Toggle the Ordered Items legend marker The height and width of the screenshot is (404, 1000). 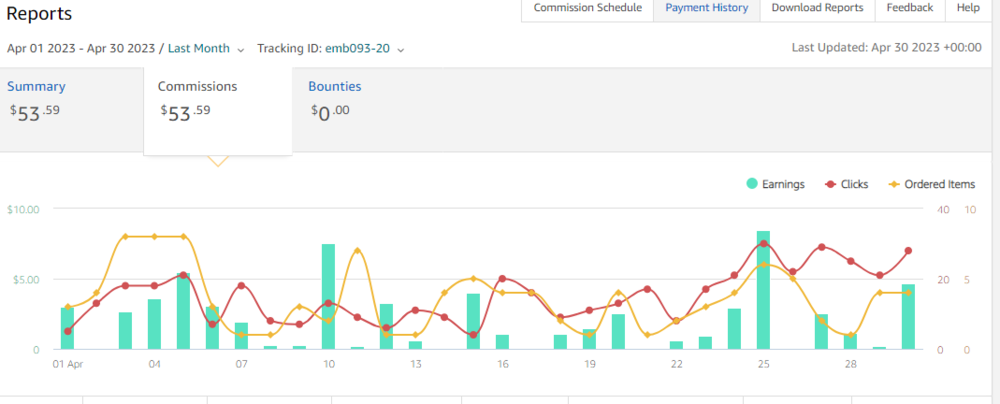tap(893, 184)
